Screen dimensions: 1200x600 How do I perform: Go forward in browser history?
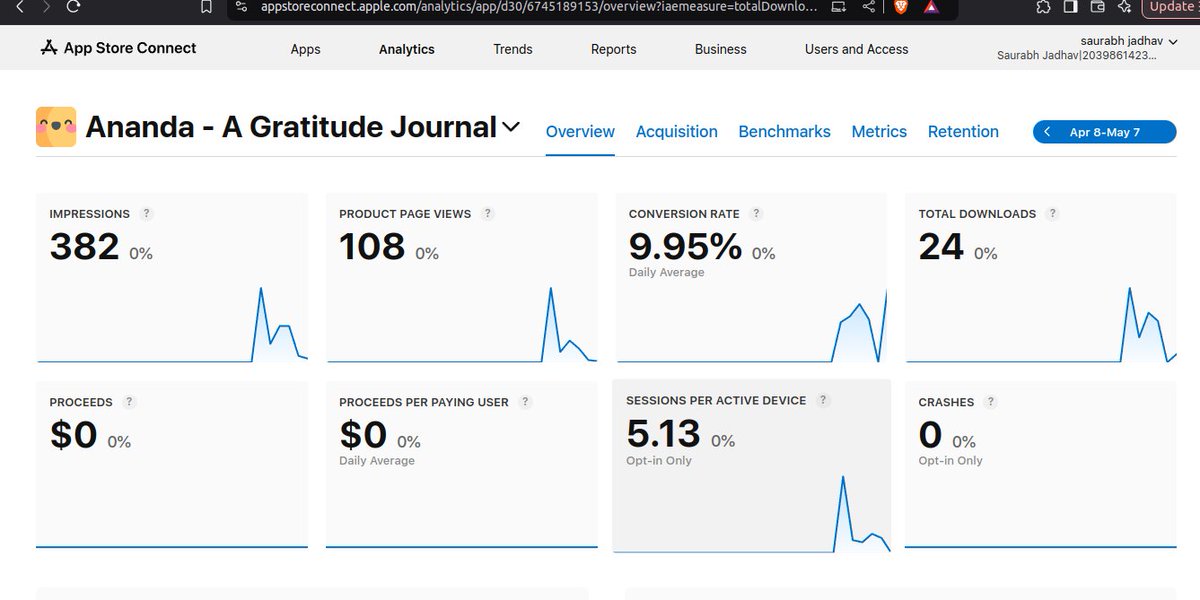coord(45,7)
